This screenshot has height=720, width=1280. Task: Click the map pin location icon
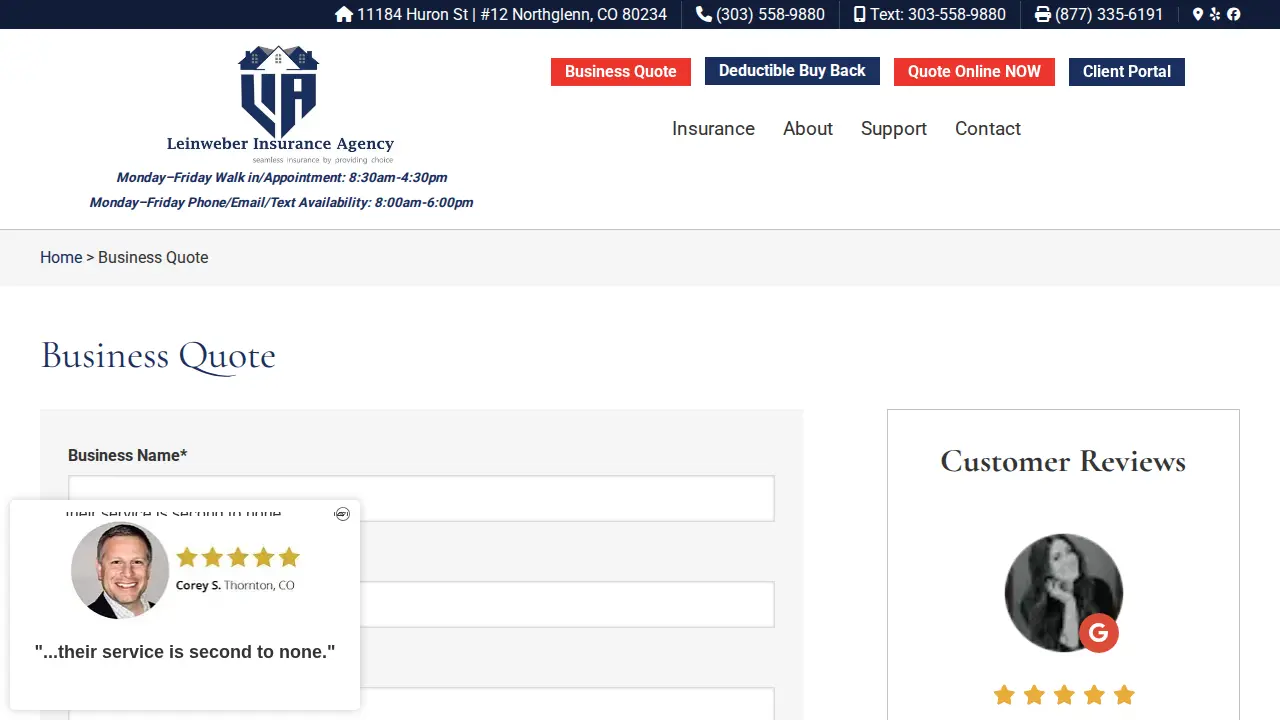click(1198, 14)
